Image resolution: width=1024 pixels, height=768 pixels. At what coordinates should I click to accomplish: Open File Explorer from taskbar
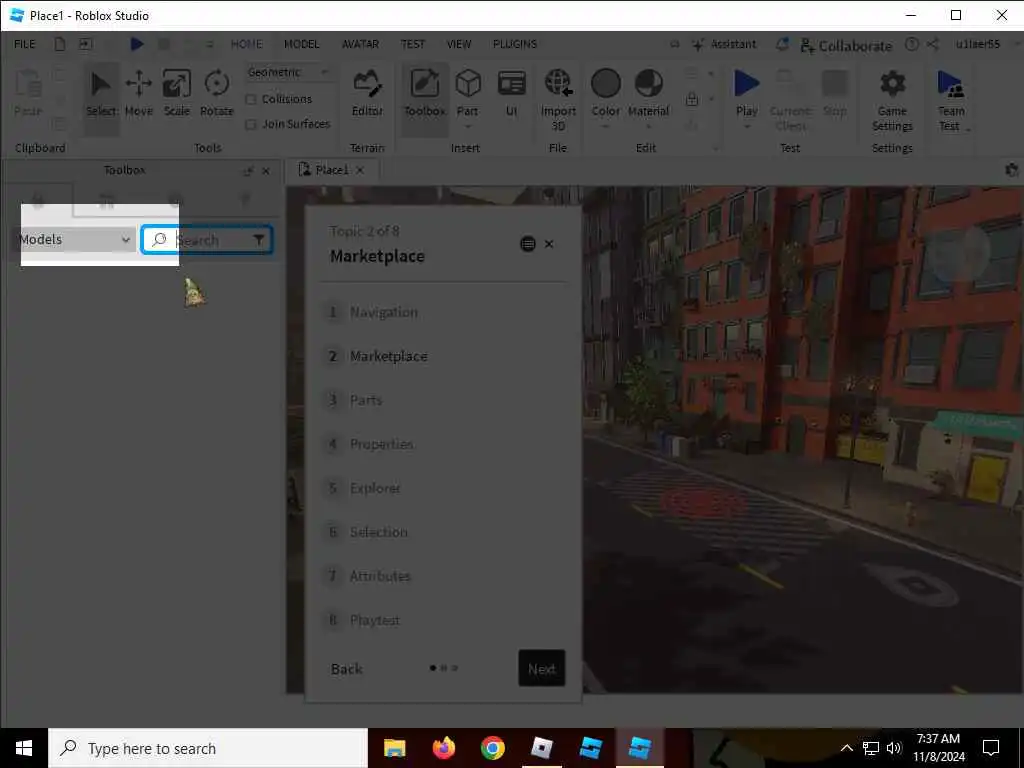coord(394,748)
